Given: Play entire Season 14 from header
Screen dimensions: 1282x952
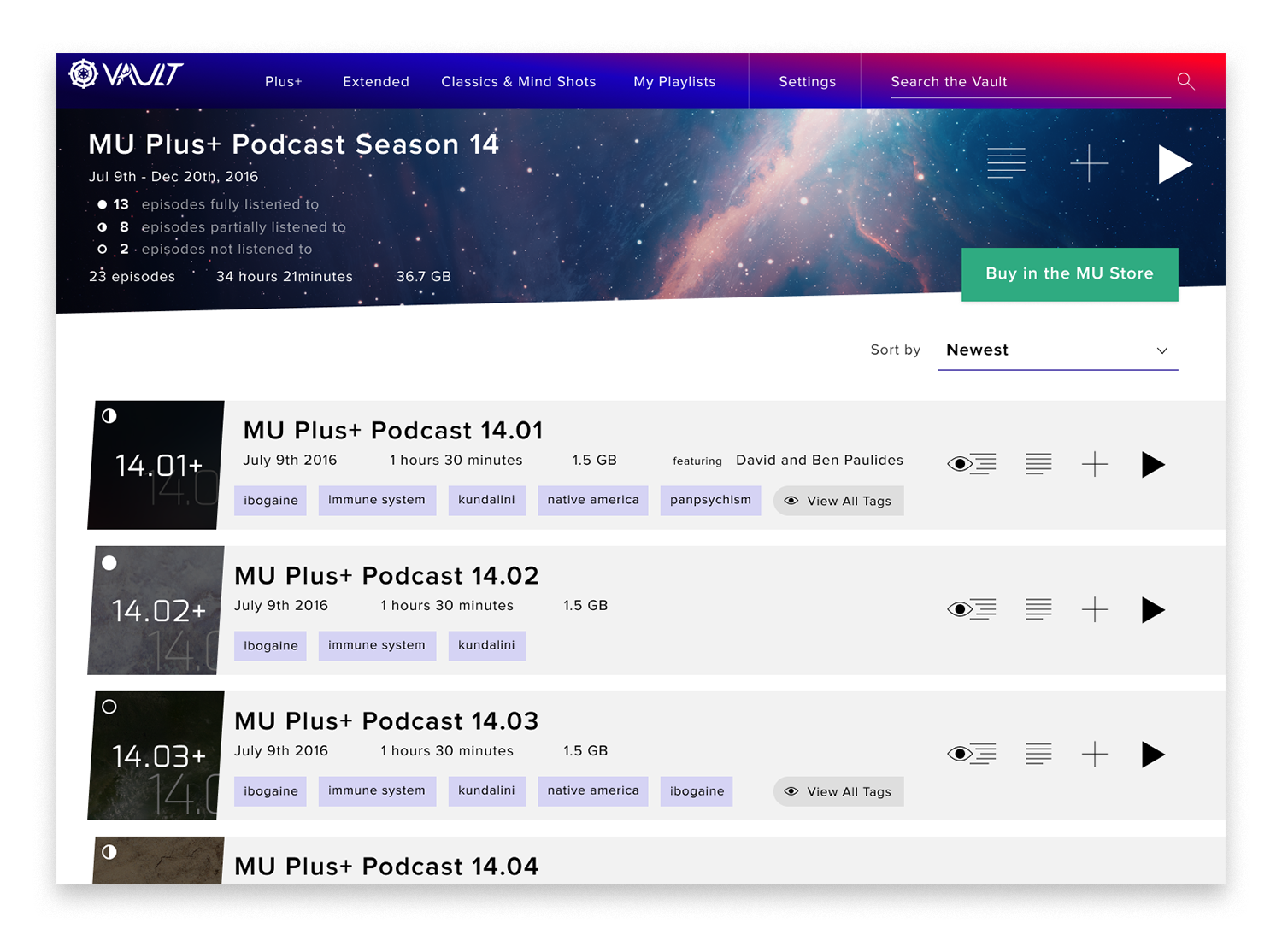Looking at the screenshot, I should (x=1174, y=163).
